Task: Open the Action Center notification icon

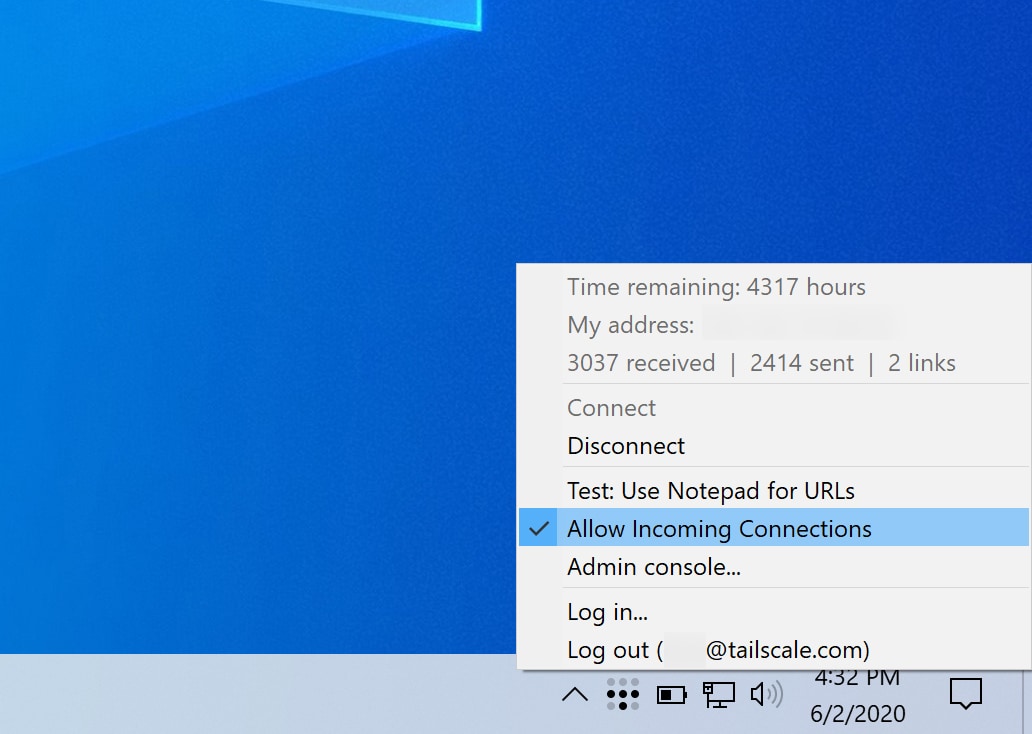Action: point(965,693)
